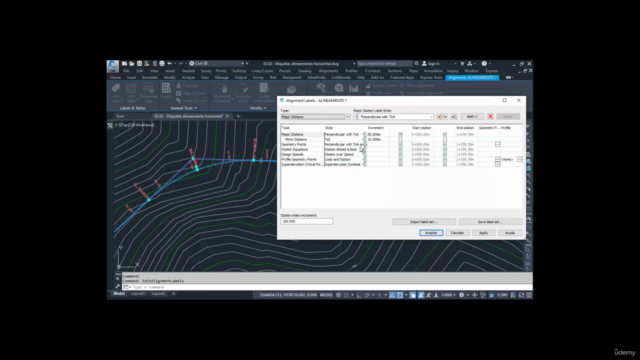Click the Type a command input line
Screen dimensions: 640x360
[x=327, y=287]
